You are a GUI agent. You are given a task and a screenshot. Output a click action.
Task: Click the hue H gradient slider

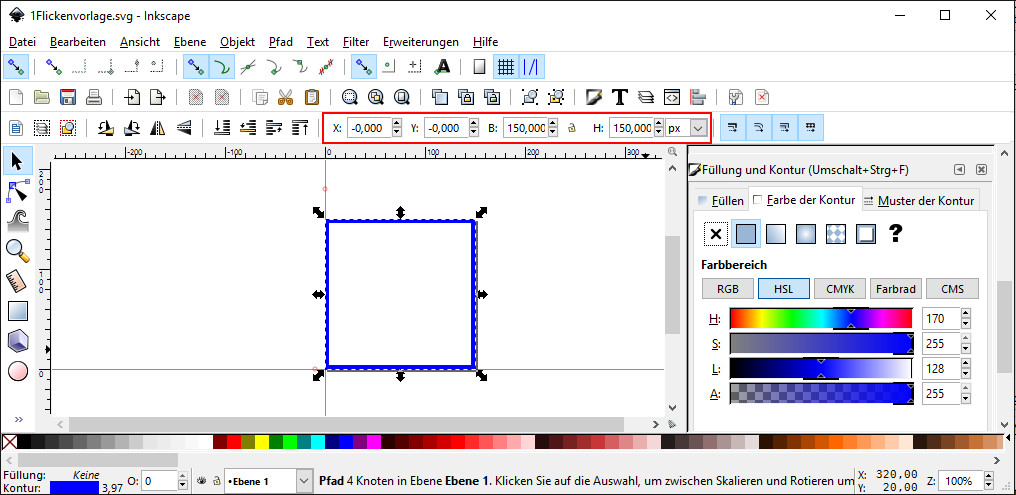coord(820,318)
